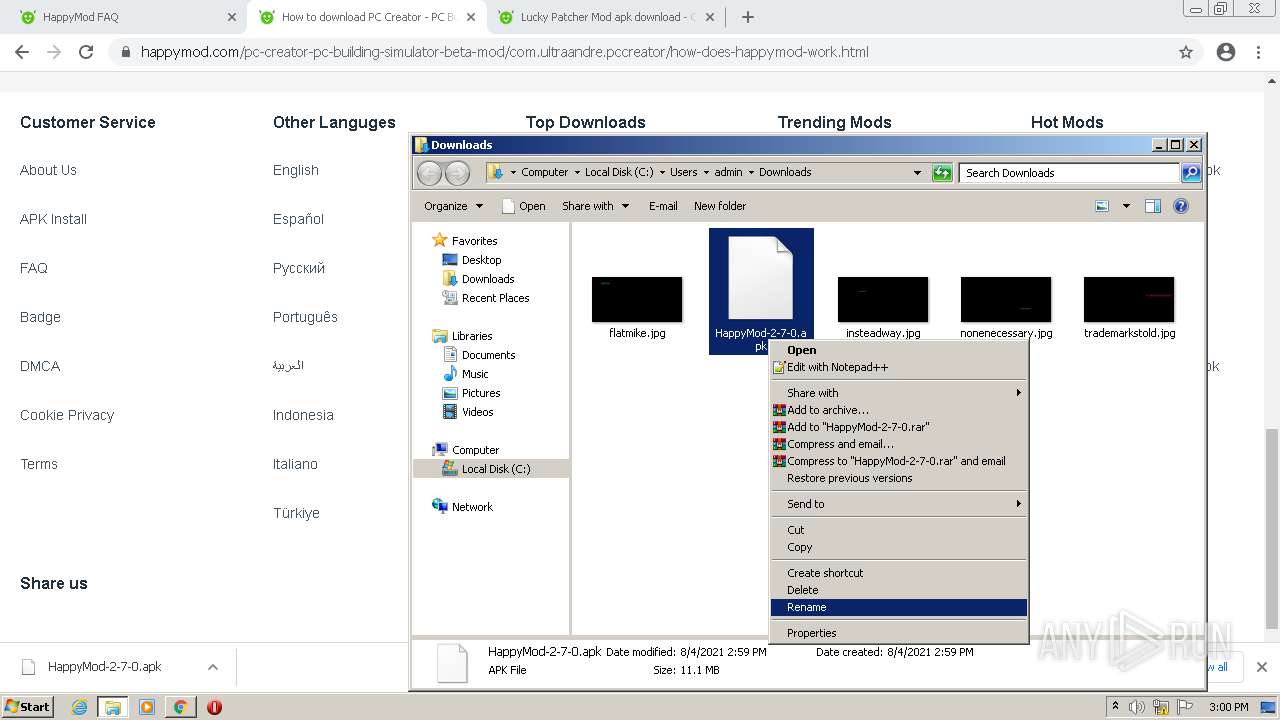Click the red Opera-like taskbar icon
Image resolution: width=1280 pixels, height=720 pixels.
(214, 707)
